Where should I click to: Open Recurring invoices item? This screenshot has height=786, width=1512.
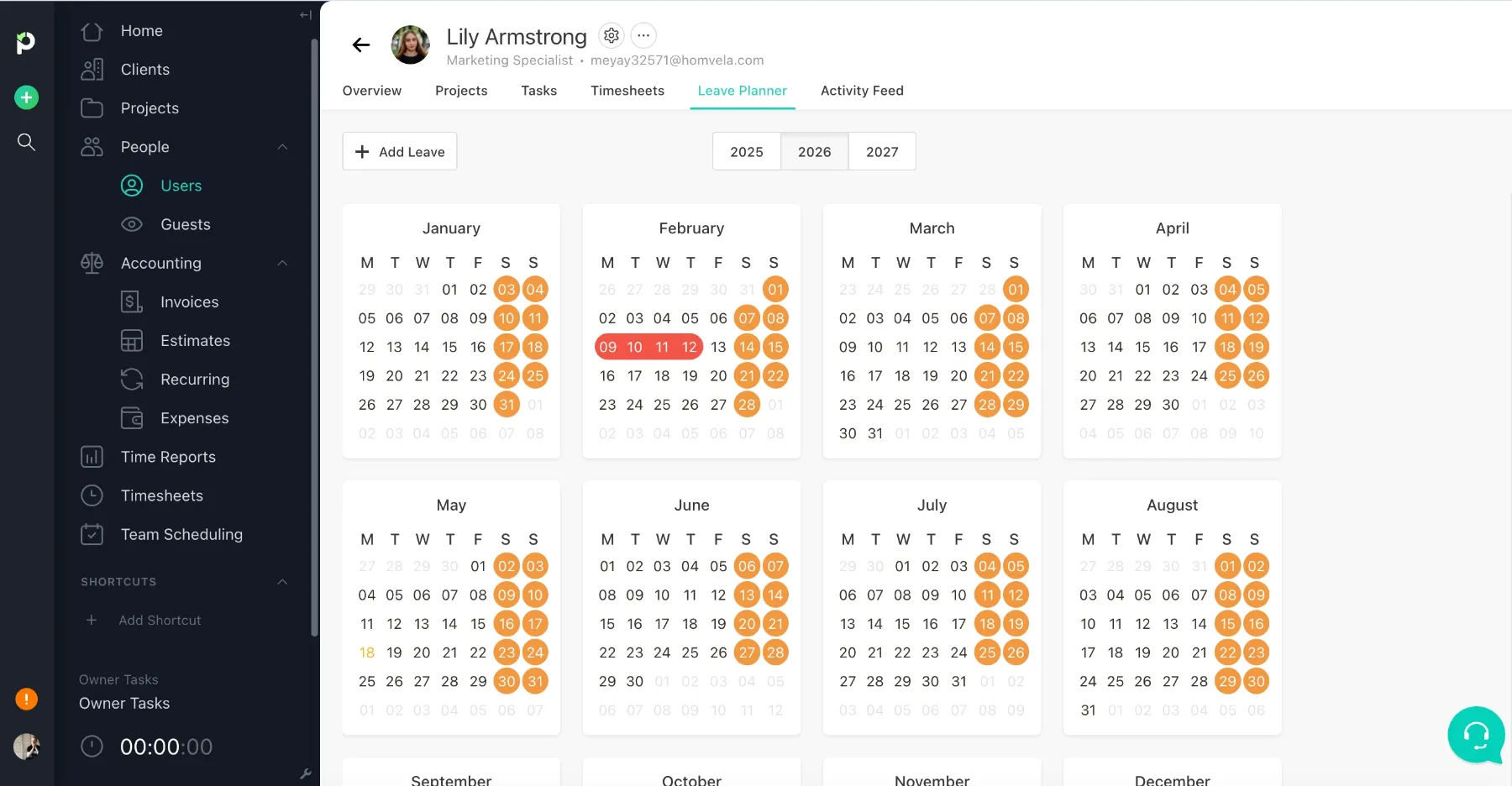tap(194, 379)
